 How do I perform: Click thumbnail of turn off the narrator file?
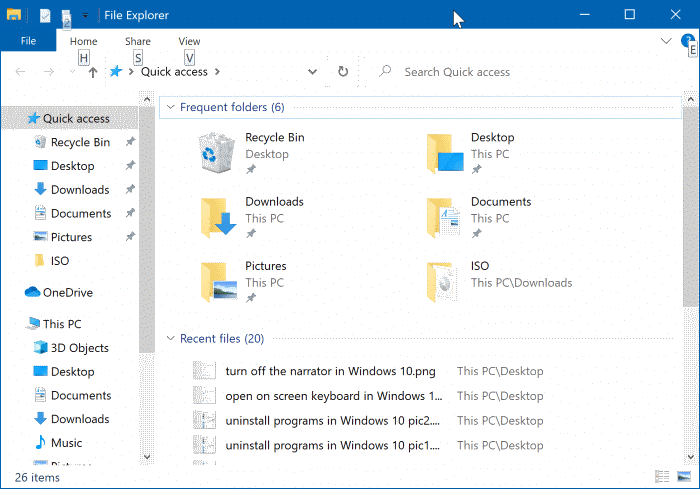204,371
